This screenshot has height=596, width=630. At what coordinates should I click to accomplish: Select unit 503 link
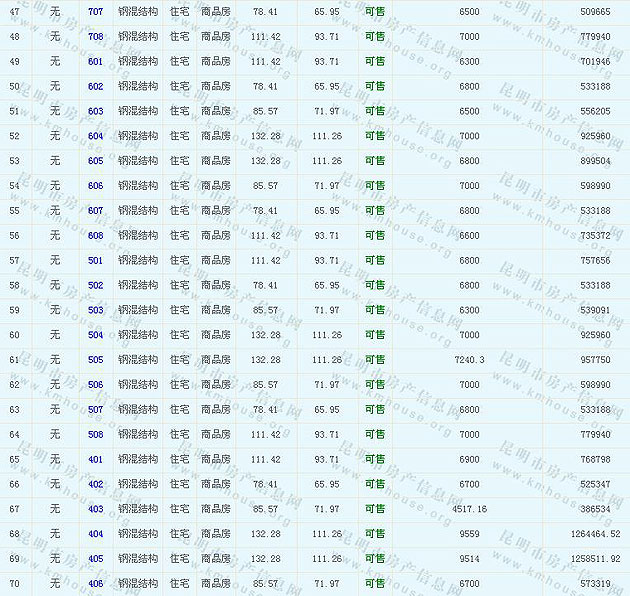pos(95,310)
